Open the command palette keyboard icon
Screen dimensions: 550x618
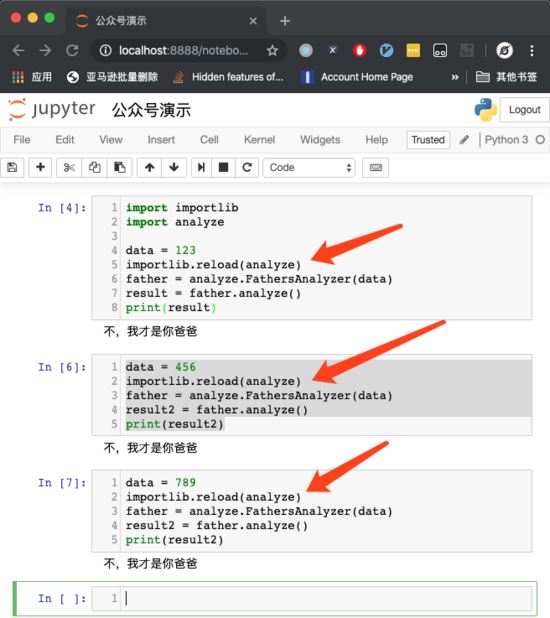[x=375, y=168]
